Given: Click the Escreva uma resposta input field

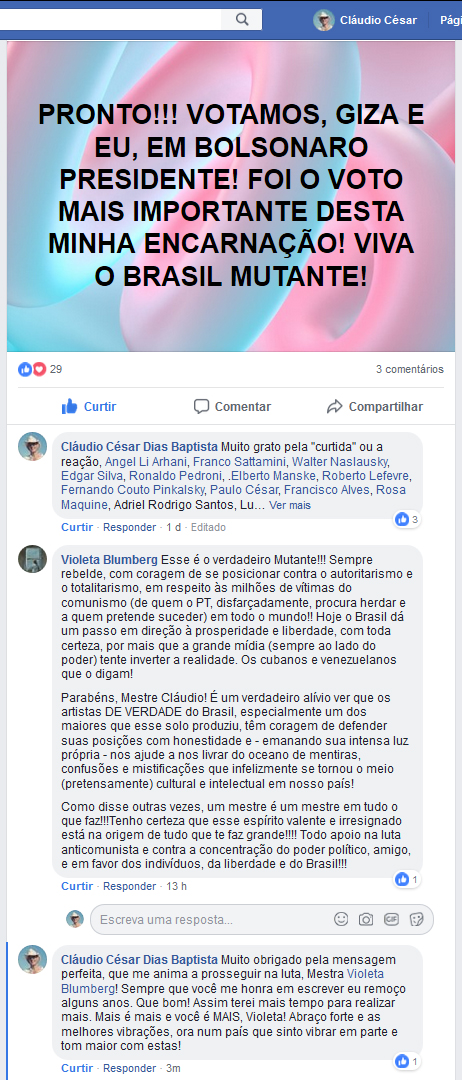Looking at the screenshot, I should click(213, 920).
